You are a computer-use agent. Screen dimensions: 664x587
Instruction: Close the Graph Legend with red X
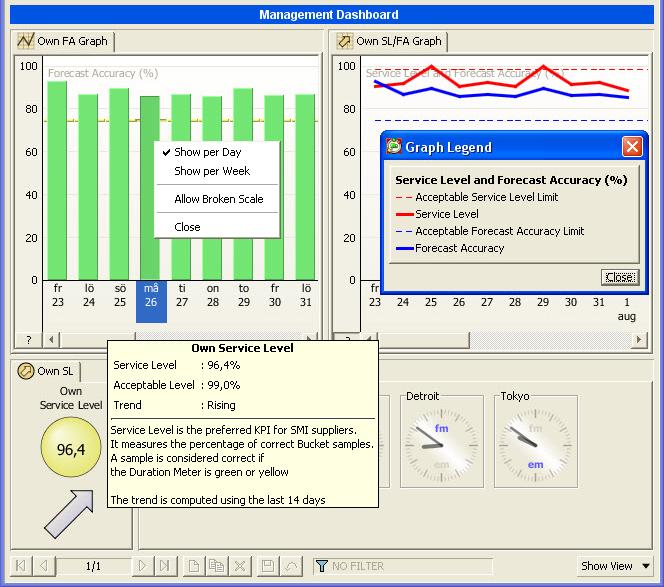[631, 147]
